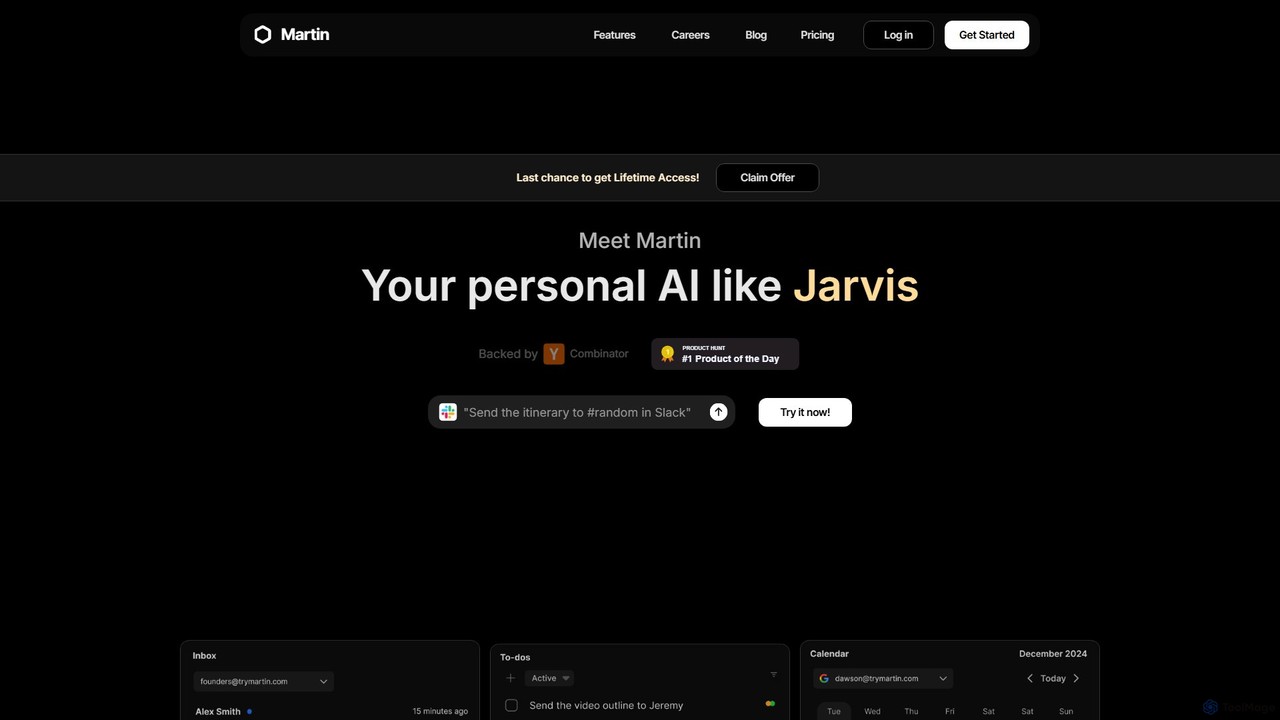Open the Blog nav link
Viewport: 1280px width, 720px height.
(756, 35)
